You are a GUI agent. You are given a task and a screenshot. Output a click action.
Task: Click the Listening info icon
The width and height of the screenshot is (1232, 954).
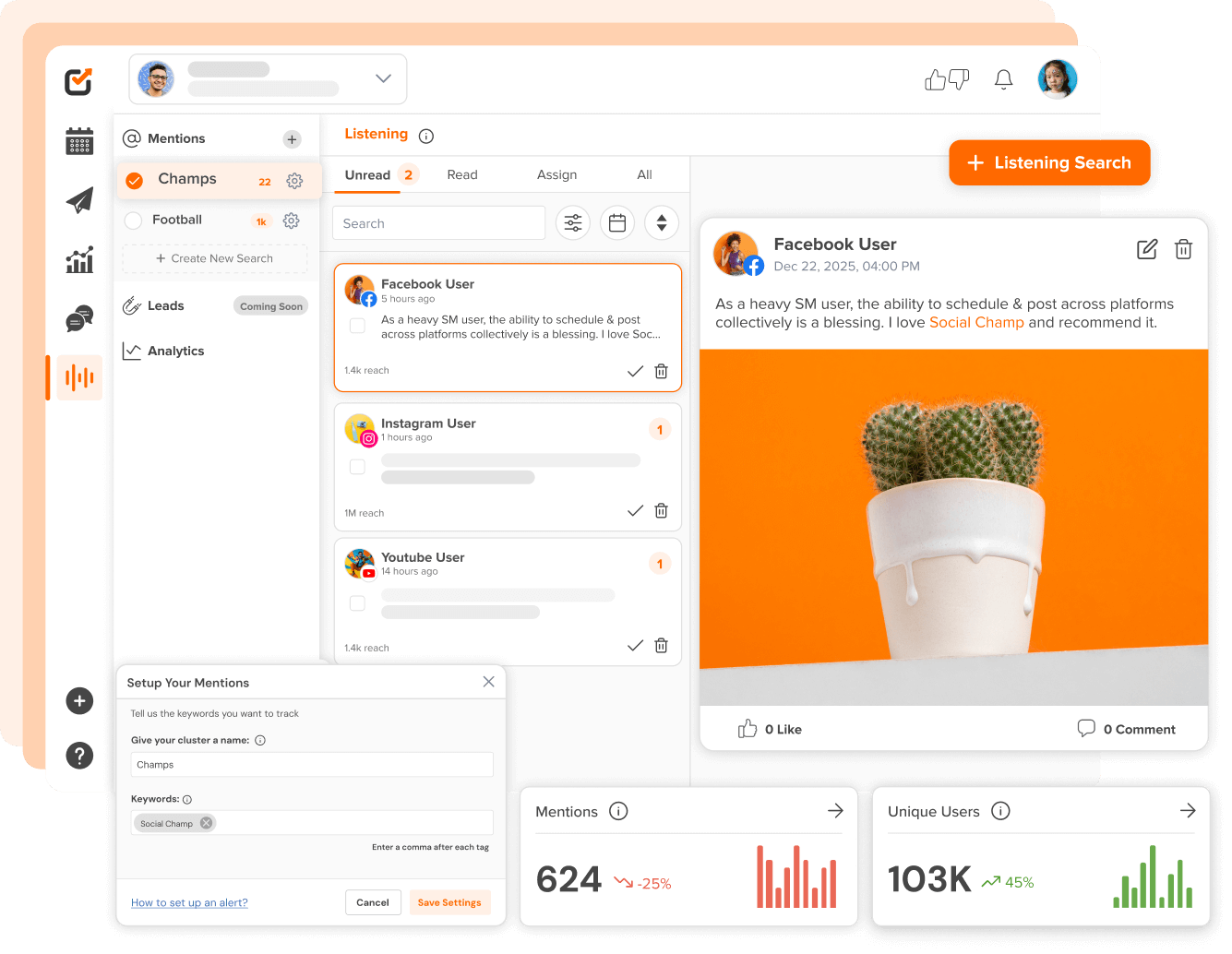click(426, 136)
